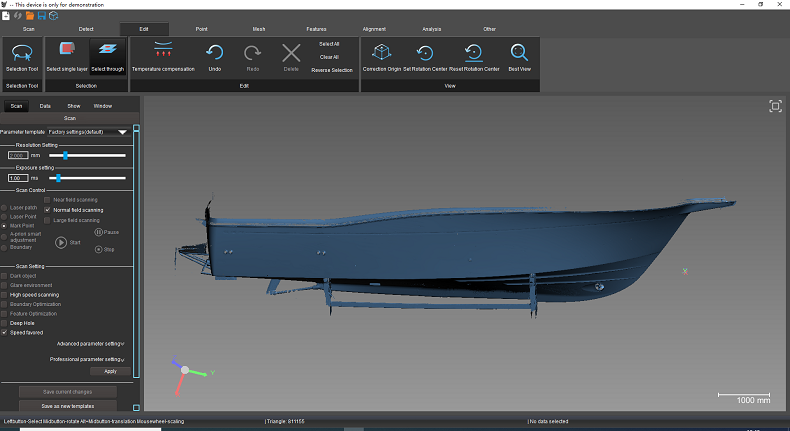
Task: Click the Correction Origin icon
Action: 380,53
